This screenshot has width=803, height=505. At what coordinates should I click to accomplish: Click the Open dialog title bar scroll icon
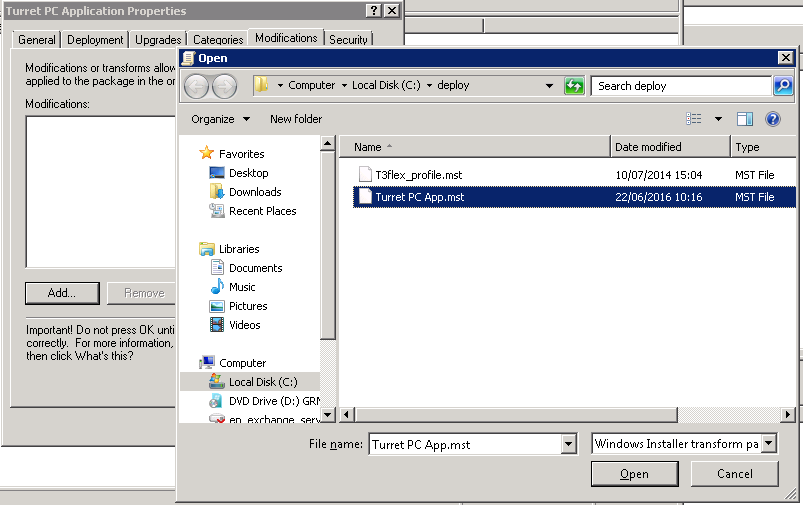(188, 58)
